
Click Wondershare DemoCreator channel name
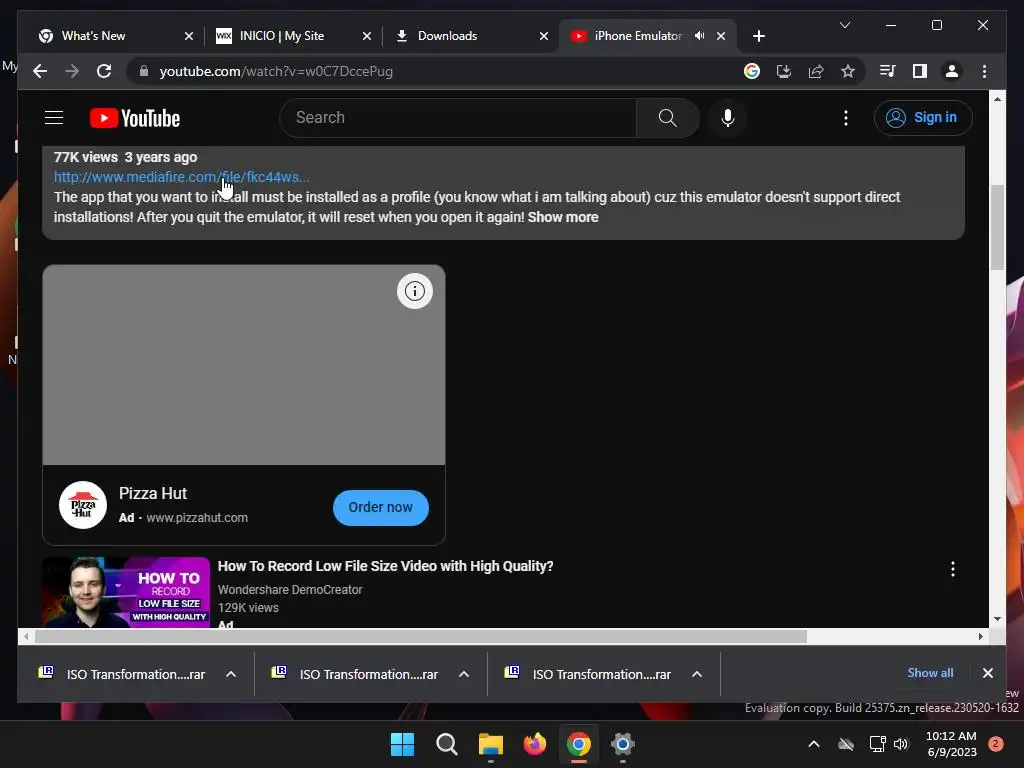(290, 590)
